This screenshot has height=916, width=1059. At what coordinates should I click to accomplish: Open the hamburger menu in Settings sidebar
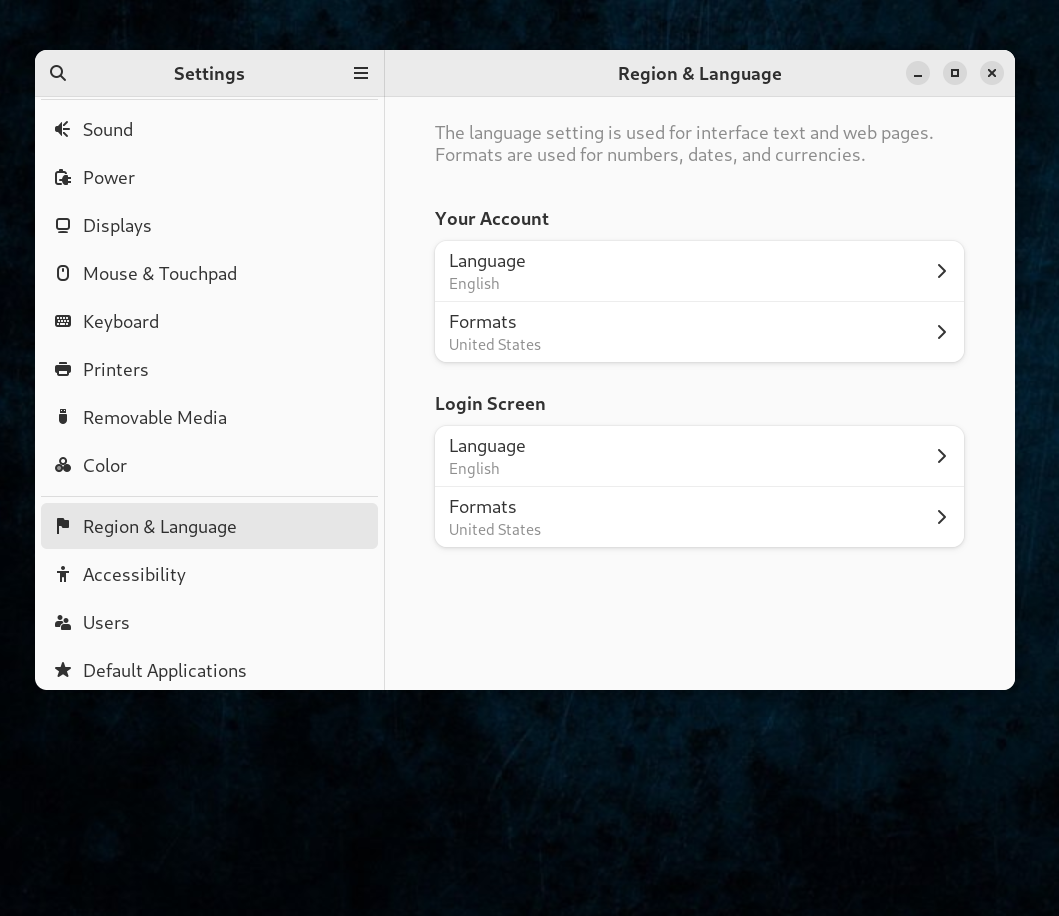click(x=361, y=73)
